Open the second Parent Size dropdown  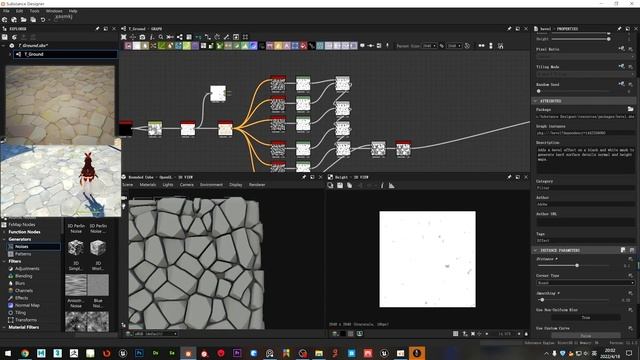[x=454, y=46]
